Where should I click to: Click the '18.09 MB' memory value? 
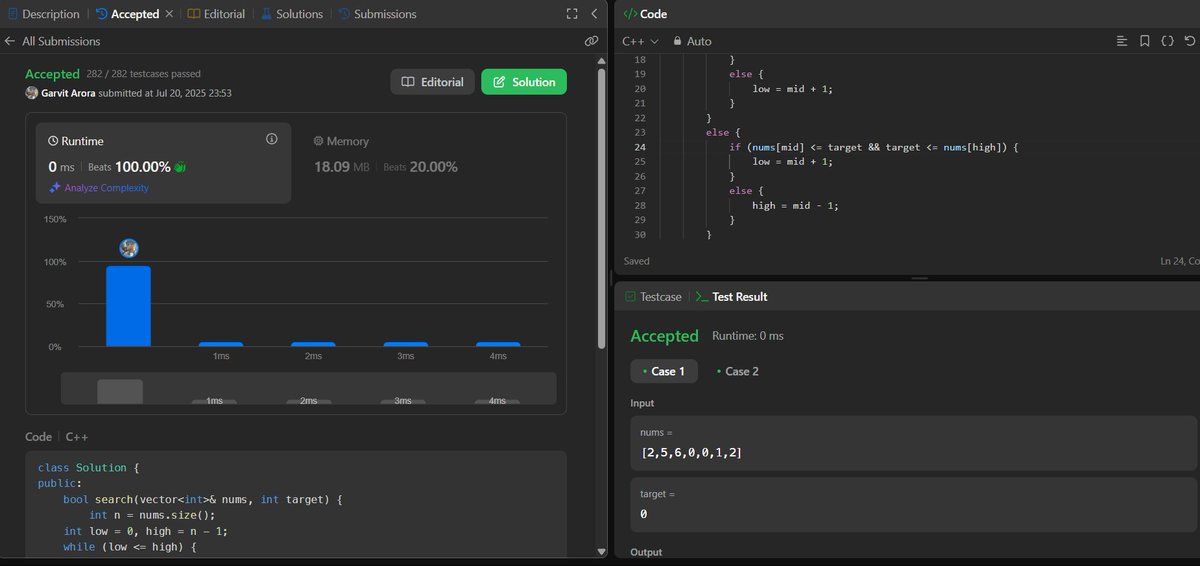(x=342, y=167)
